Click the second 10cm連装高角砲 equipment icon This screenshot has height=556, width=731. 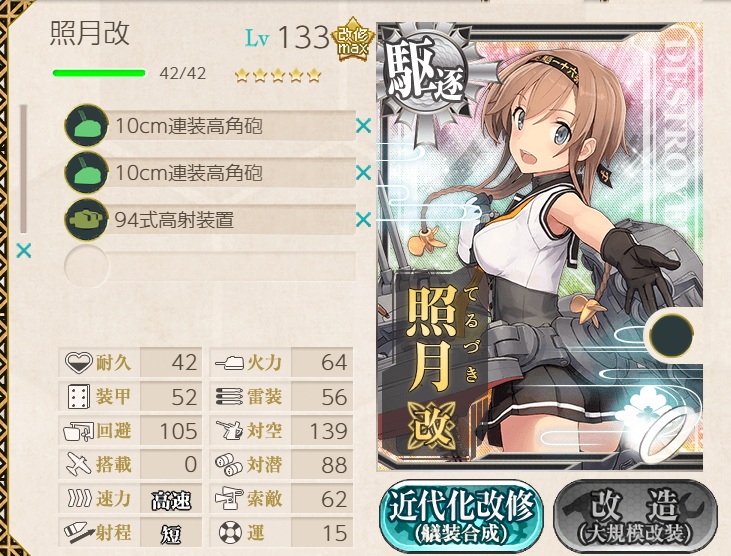click(x=86, y=172)
